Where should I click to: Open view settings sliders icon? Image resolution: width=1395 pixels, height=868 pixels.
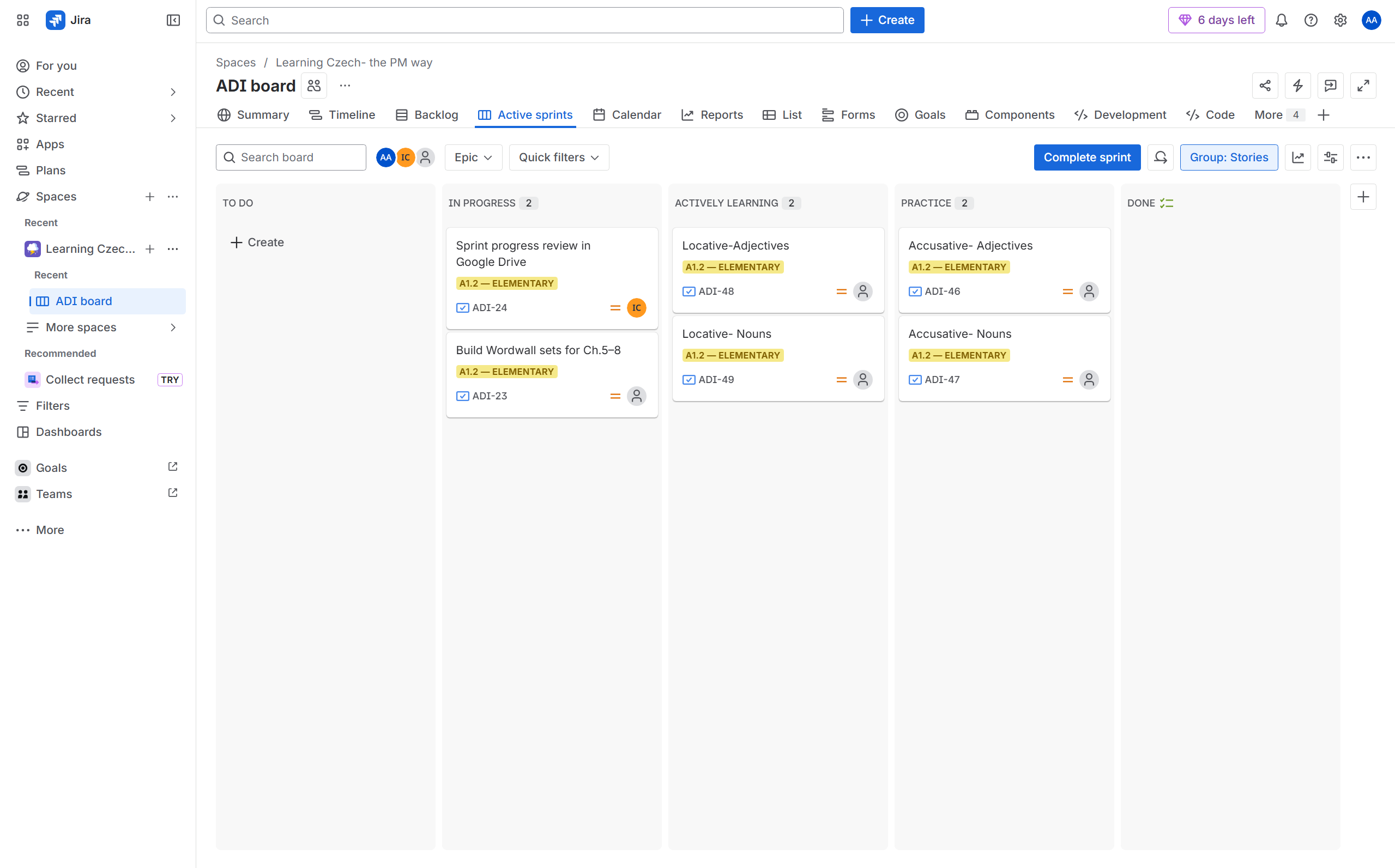(1330, 157)
